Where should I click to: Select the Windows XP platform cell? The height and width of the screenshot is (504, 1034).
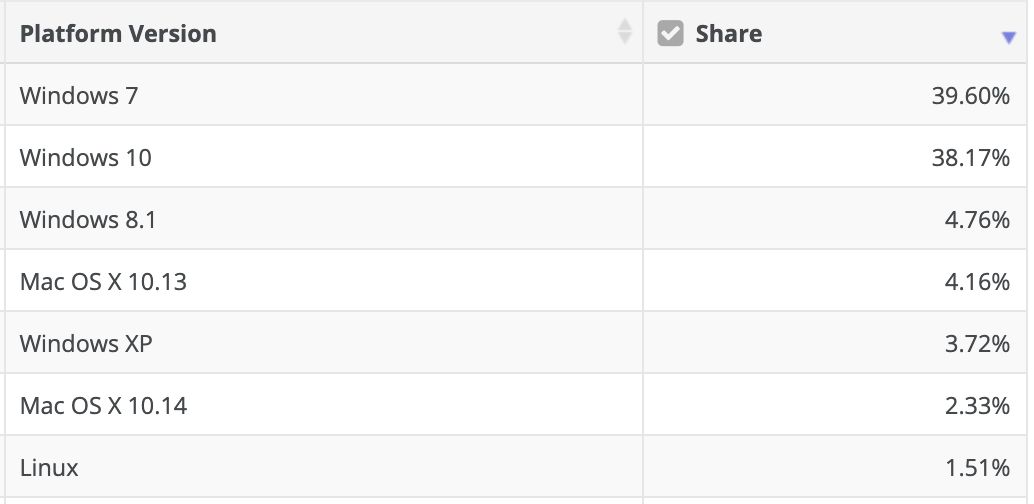pos(86,344)
